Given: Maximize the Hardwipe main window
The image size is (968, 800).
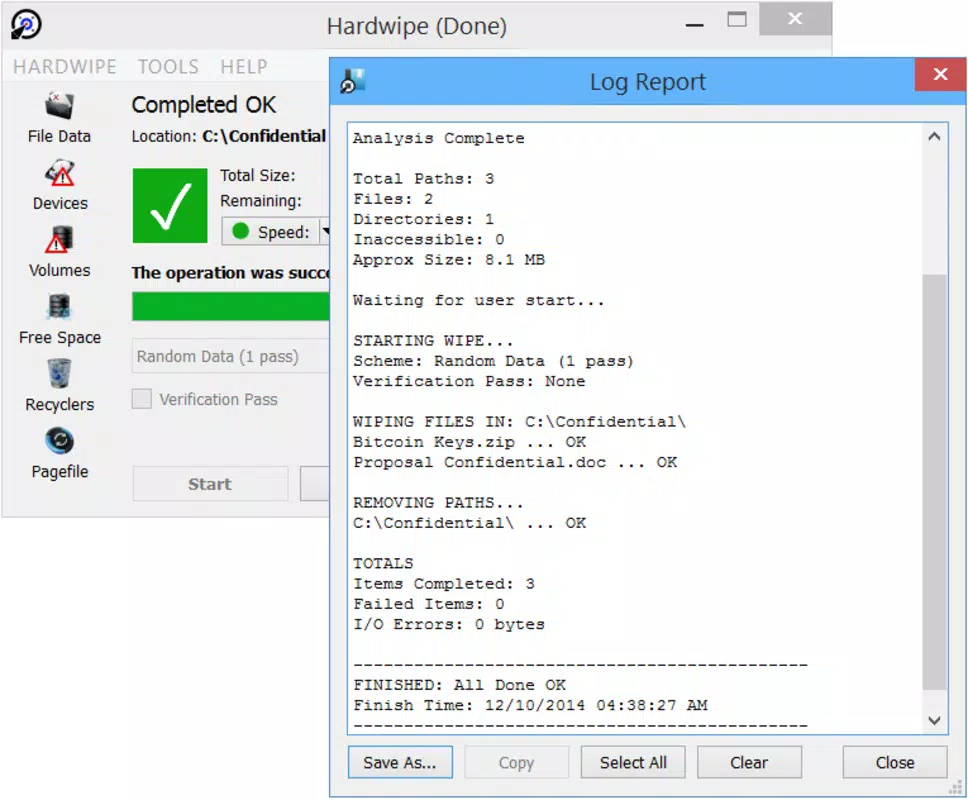Looking at the screenshot, I should coord(736,20).
